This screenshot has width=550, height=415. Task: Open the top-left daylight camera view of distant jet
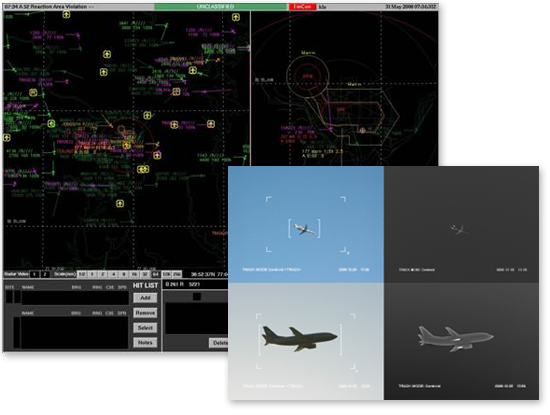[306, 225]
